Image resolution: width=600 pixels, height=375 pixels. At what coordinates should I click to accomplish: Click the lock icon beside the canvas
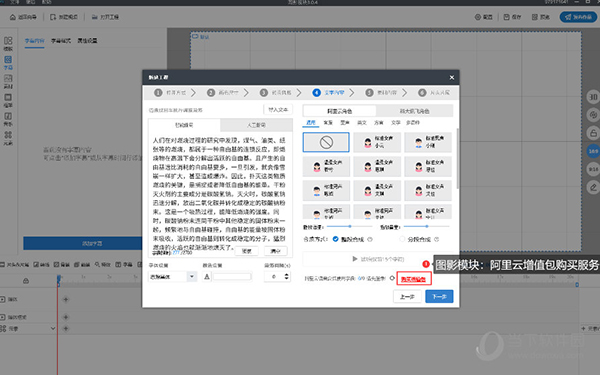tap(593, 133)
